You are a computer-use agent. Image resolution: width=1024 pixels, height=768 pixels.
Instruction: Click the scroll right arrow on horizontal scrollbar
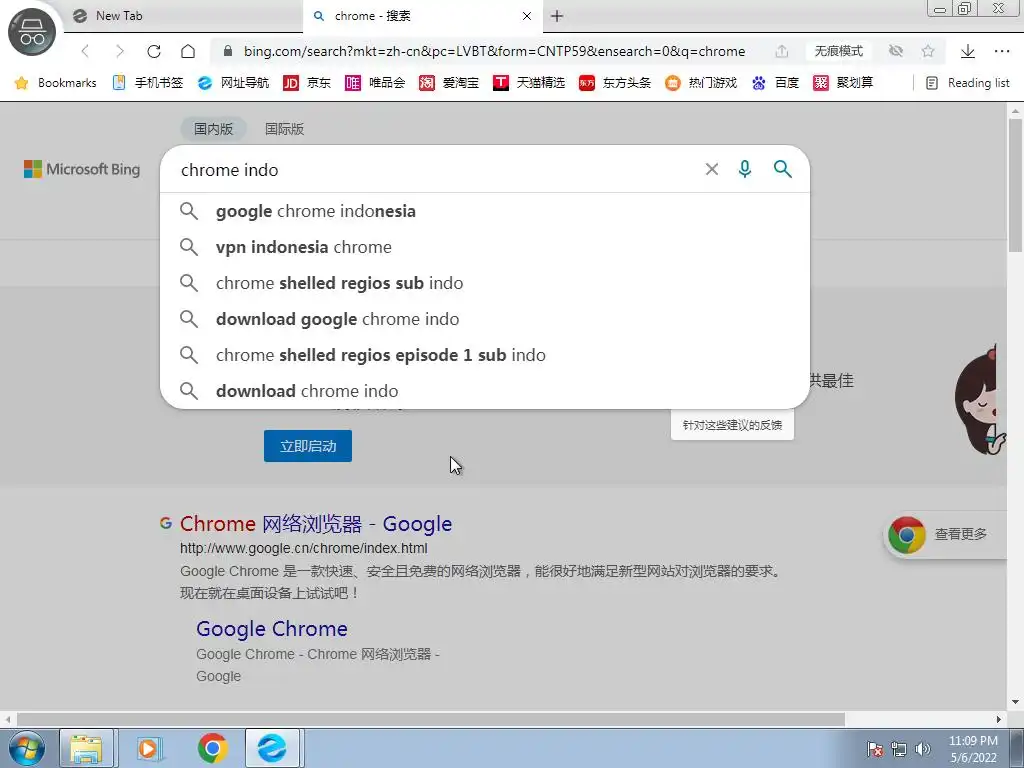point(999,719)
